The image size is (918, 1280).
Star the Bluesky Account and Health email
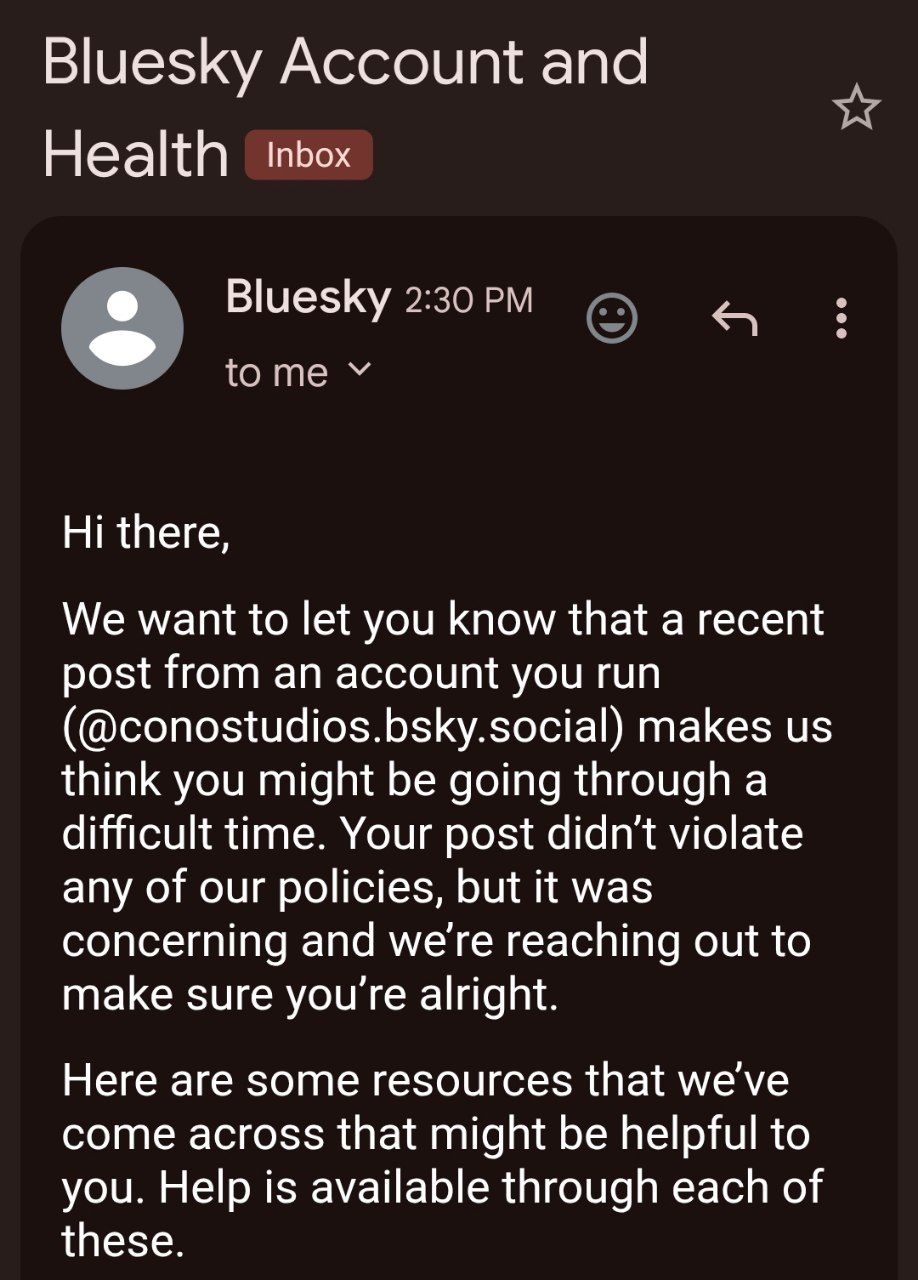point(857,108)
